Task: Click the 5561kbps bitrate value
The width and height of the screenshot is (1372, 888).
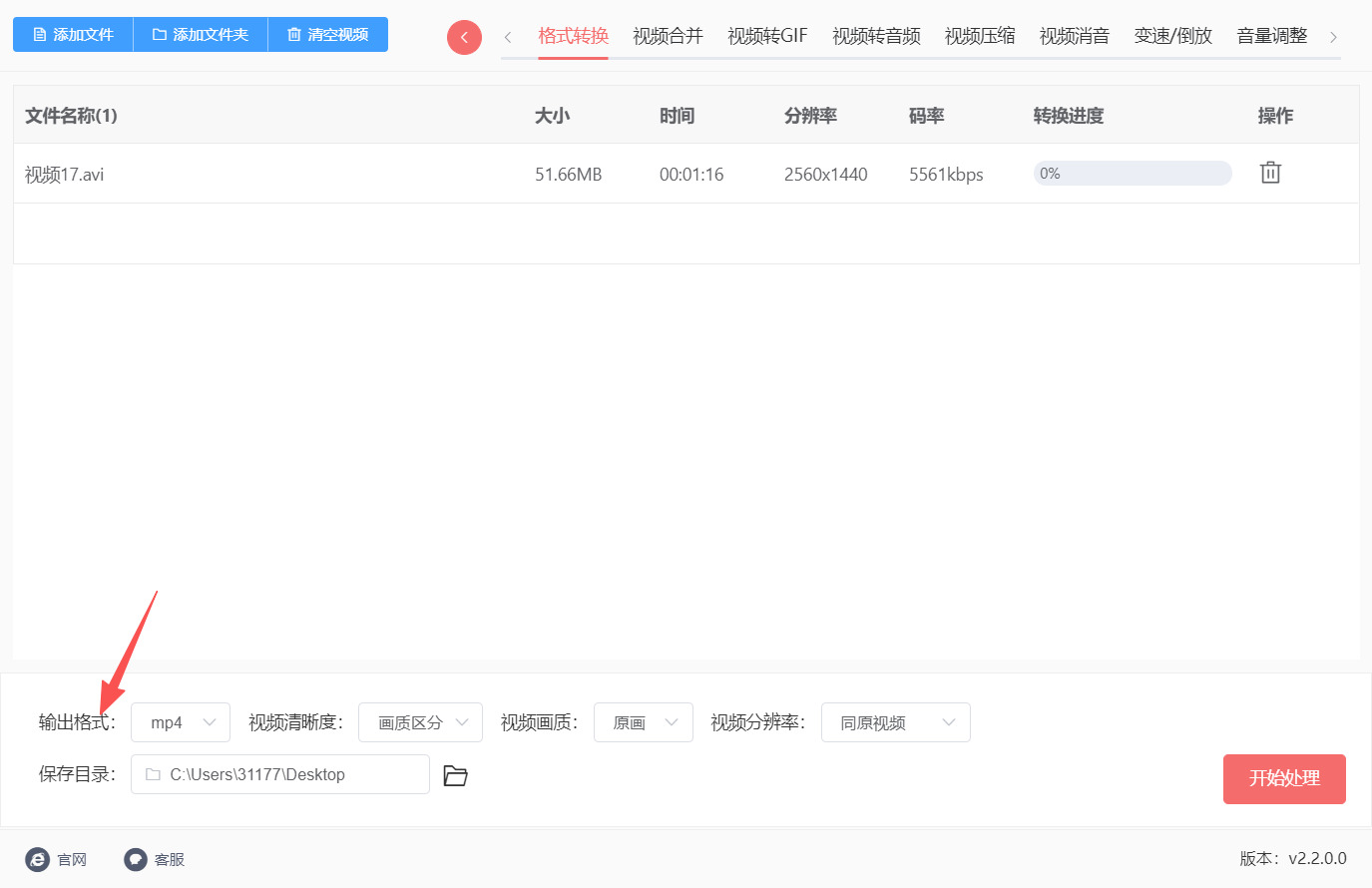Action: pos(946,175)
